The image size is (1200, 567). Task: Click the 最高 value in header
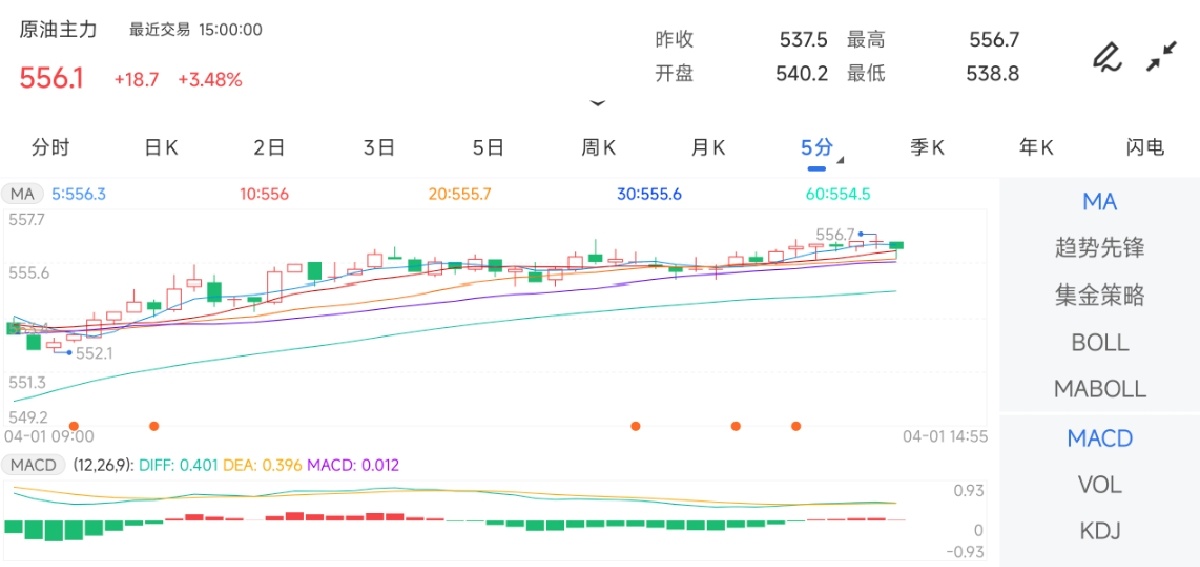[x=994, y=40]
